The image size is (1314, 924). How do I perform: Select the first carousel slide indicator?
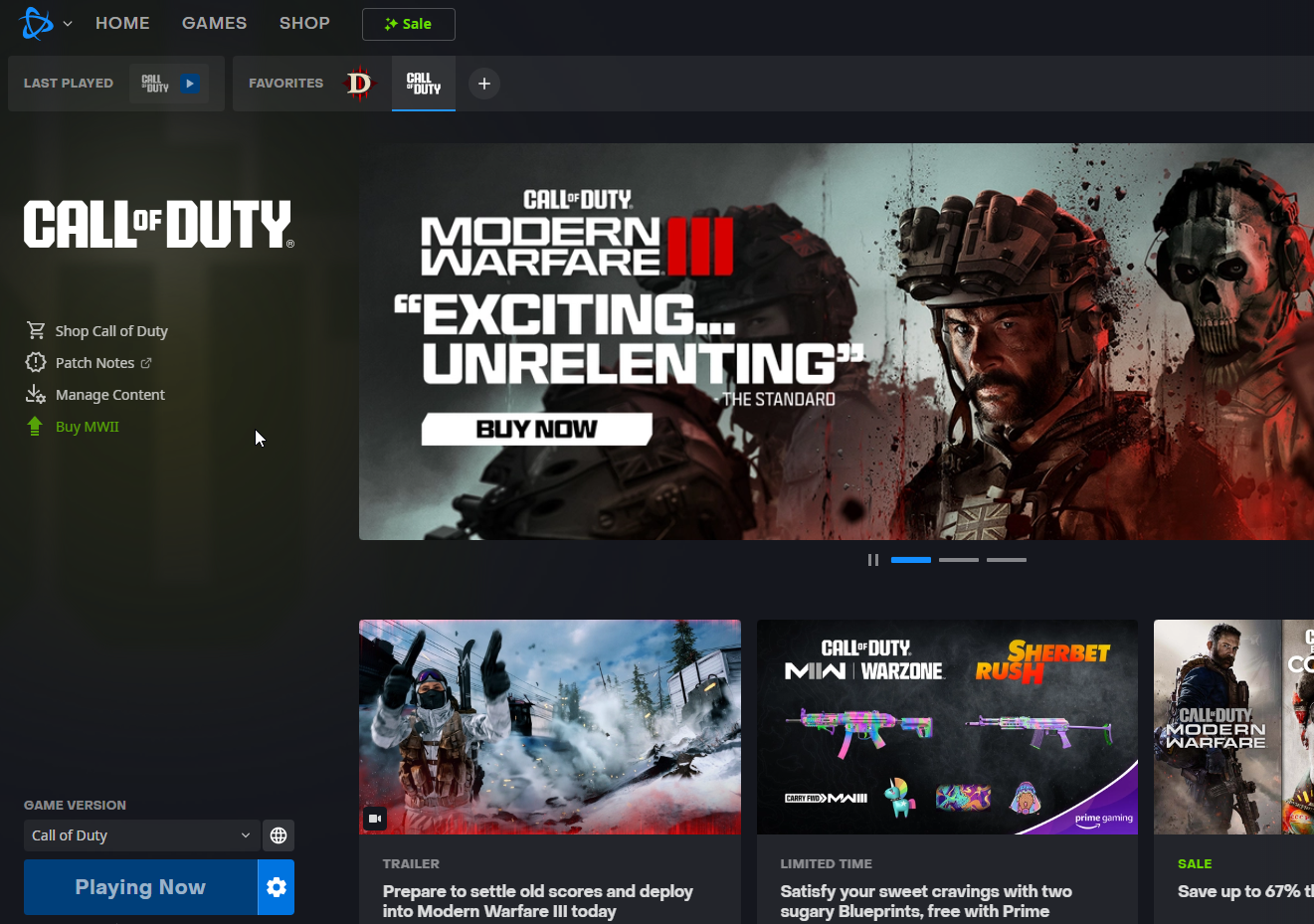(911, 560)
